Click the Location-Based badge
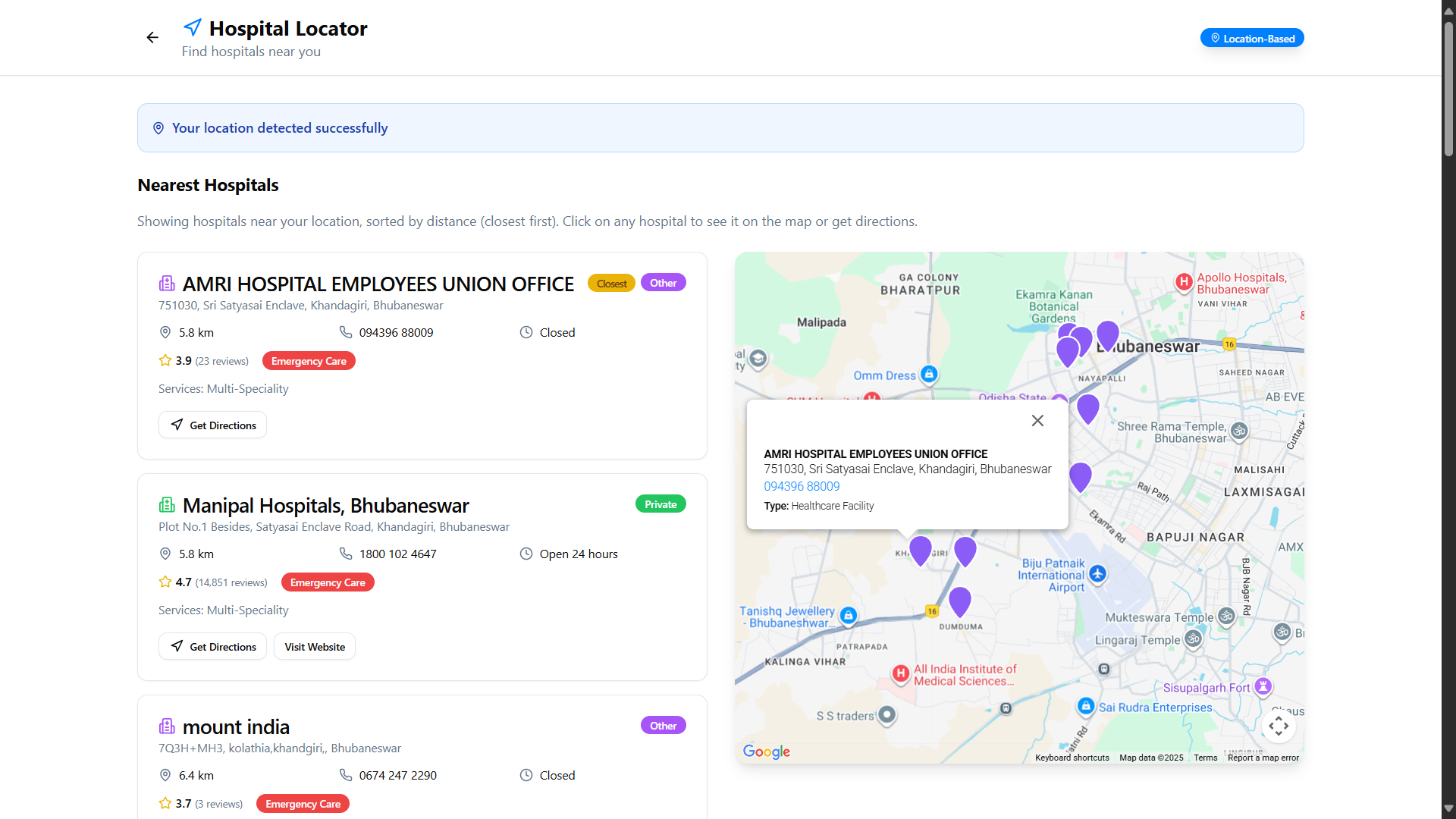Image resolution: width=1456 pixels, height=819 pixels. point(1252,38)
